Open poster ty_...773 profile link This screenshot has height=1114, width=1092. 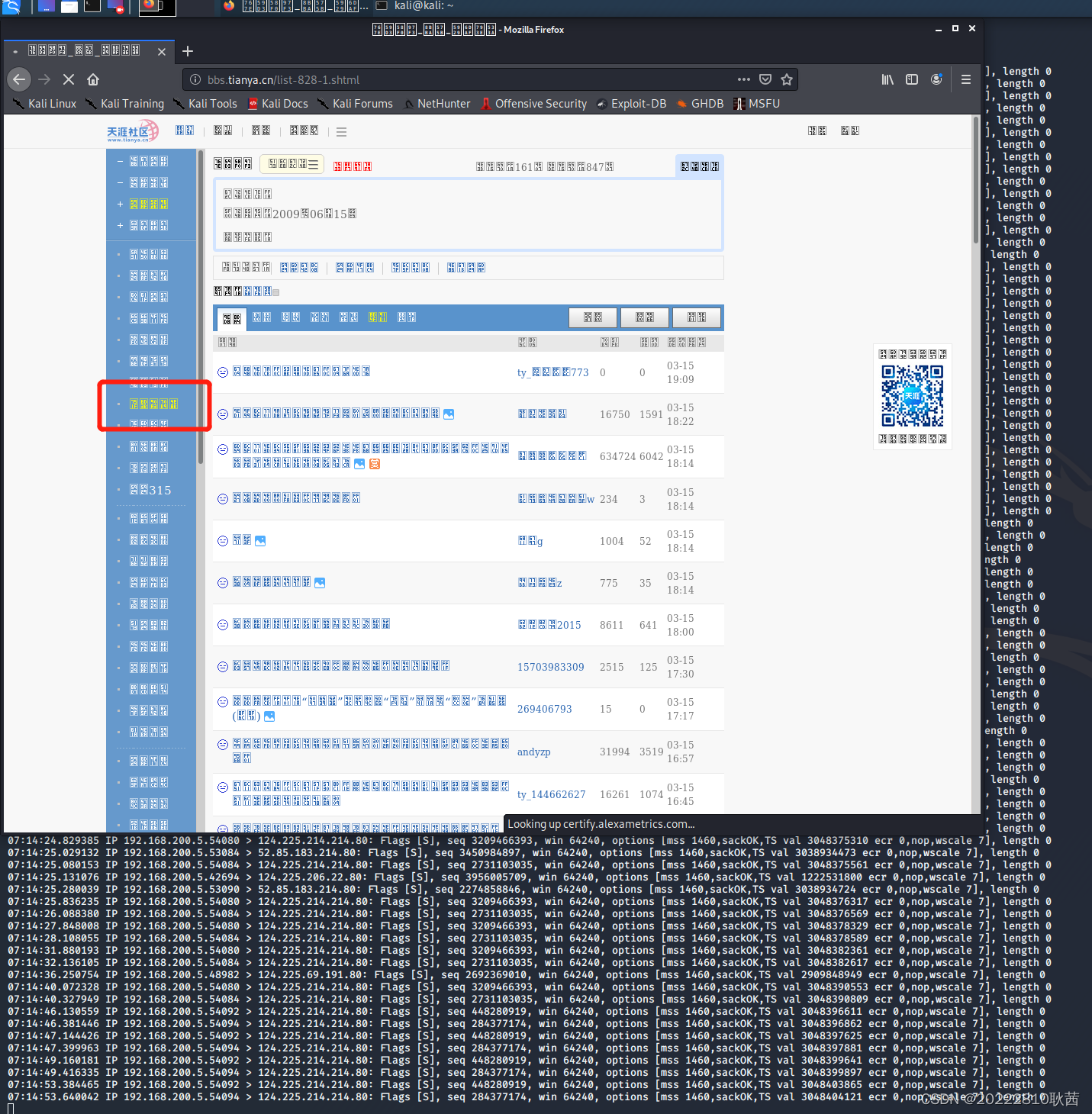[x=553, y=372]
